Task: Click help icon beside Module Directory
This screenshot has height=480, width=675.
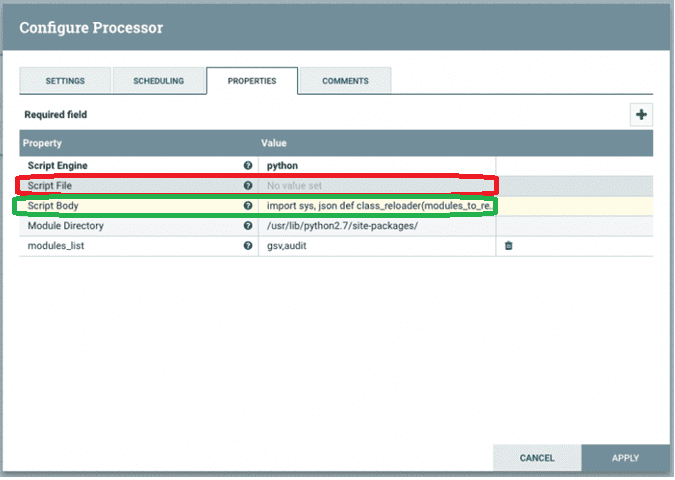Action: pos(247,226)
